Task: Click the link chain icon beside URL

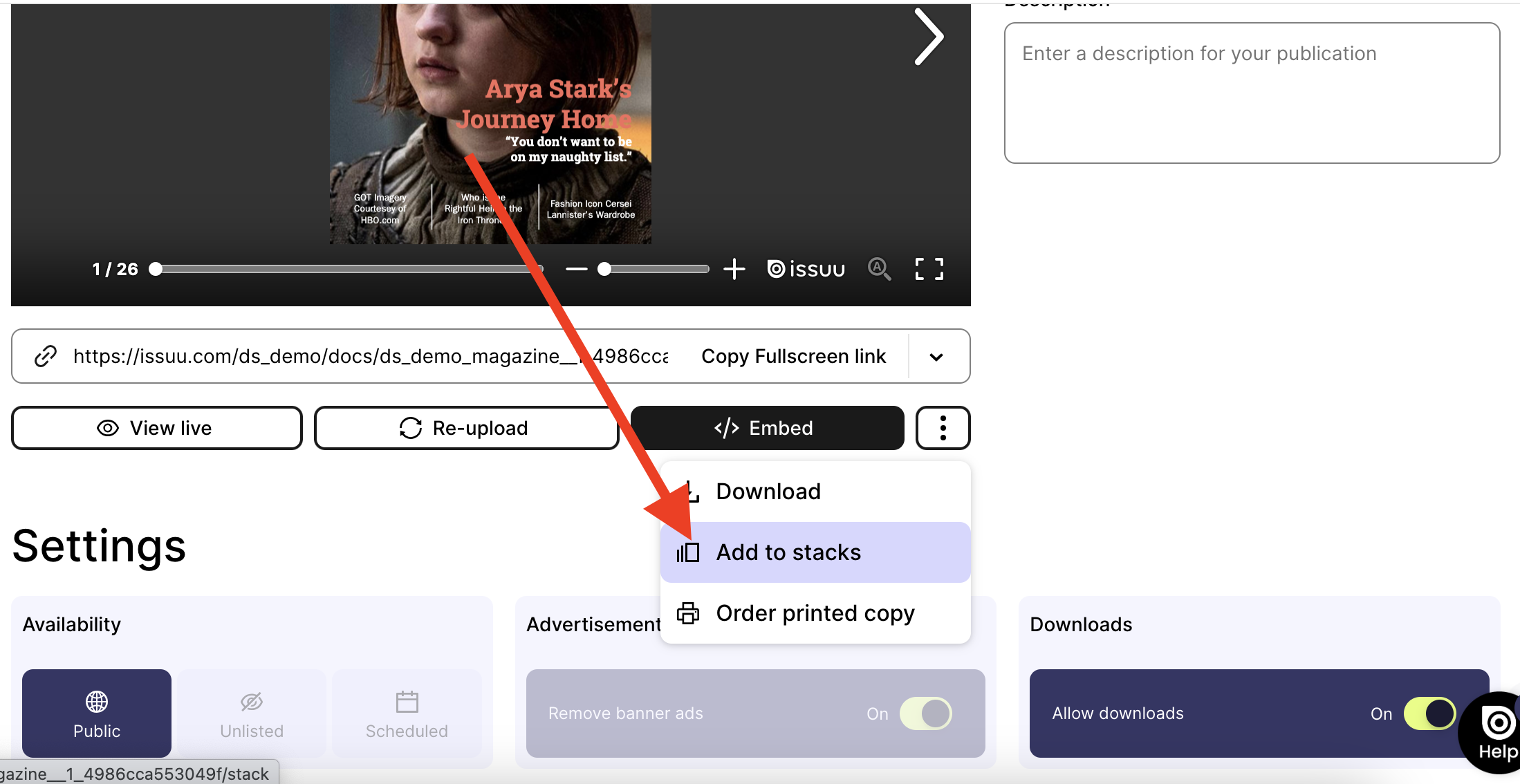Action: point(46,356)
